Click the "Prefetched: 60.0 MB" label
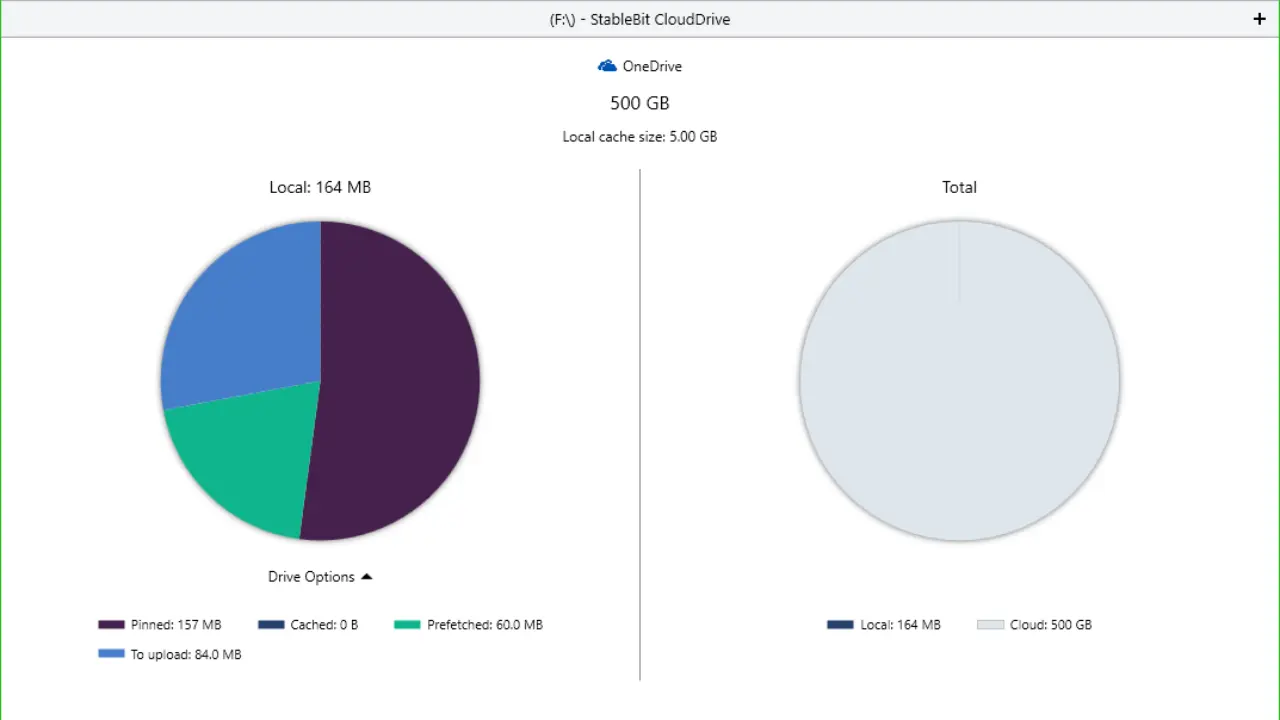 tap(485, 625)
